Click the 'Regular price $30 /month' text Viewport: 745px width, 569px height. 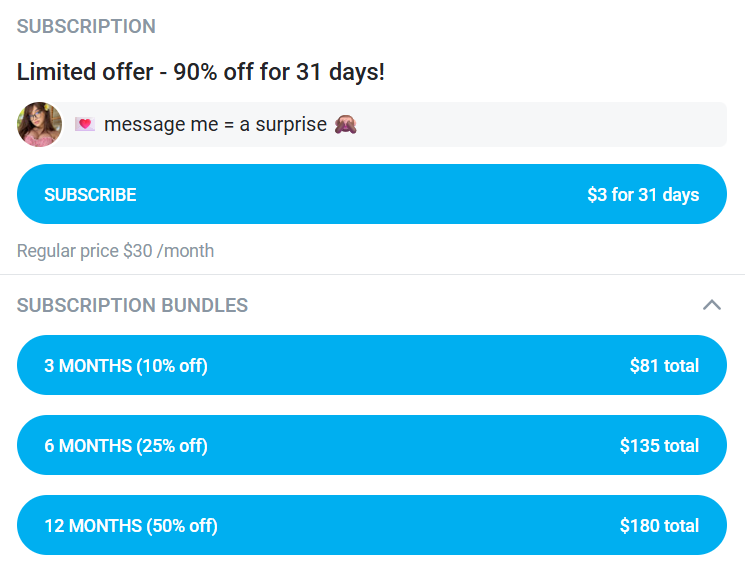(x=115, y=251)
